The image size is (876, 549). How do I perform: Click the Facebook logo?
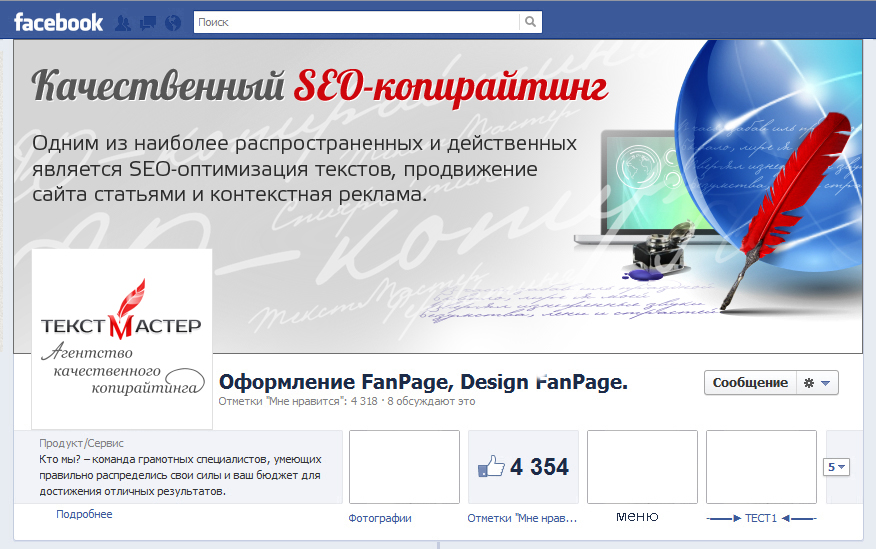59,22
